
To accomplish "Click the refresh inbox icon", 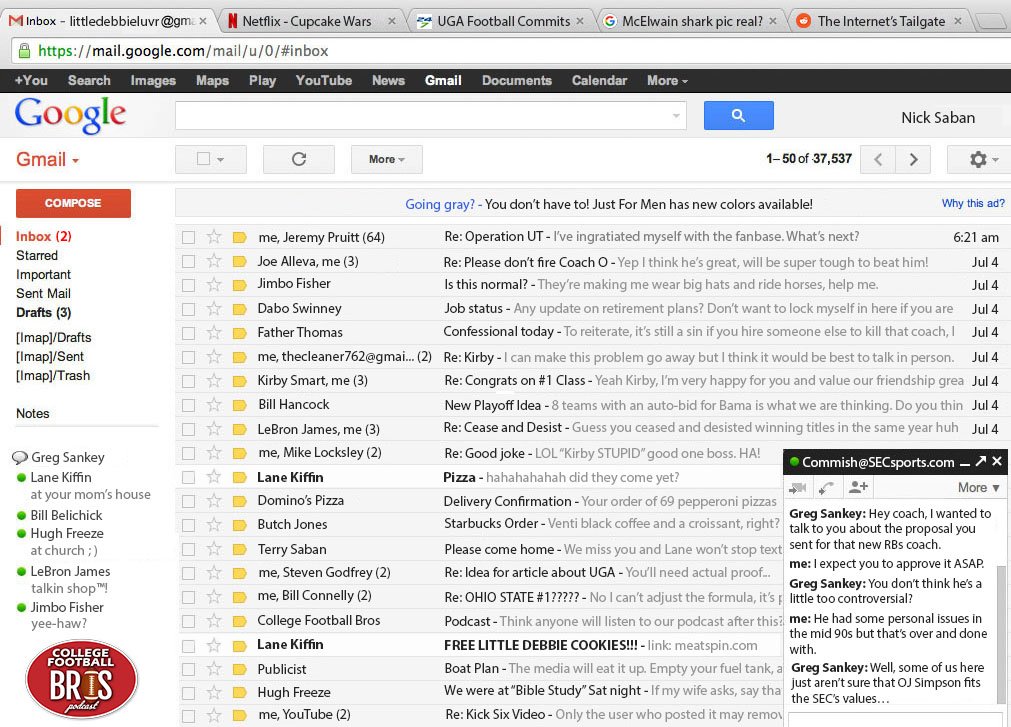I will (x=299, y=159).
